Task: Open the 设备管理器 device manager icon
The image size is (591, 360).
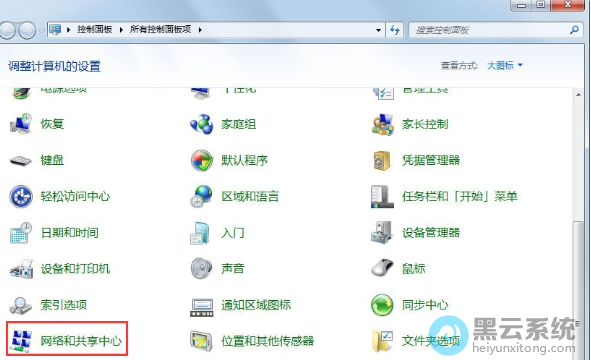Action: (x=382, y=232)
